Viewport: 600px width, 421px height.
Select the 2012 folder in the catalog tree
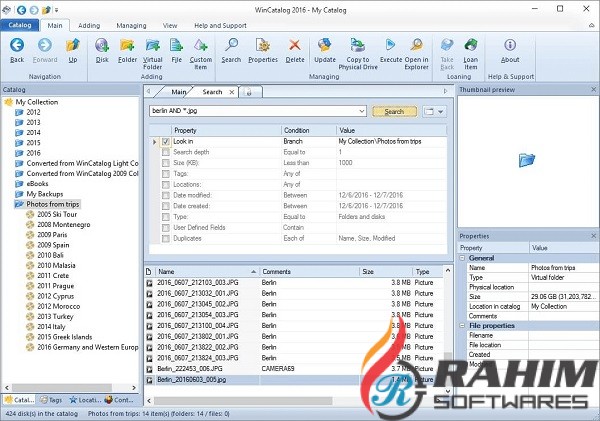pos(33,112)
